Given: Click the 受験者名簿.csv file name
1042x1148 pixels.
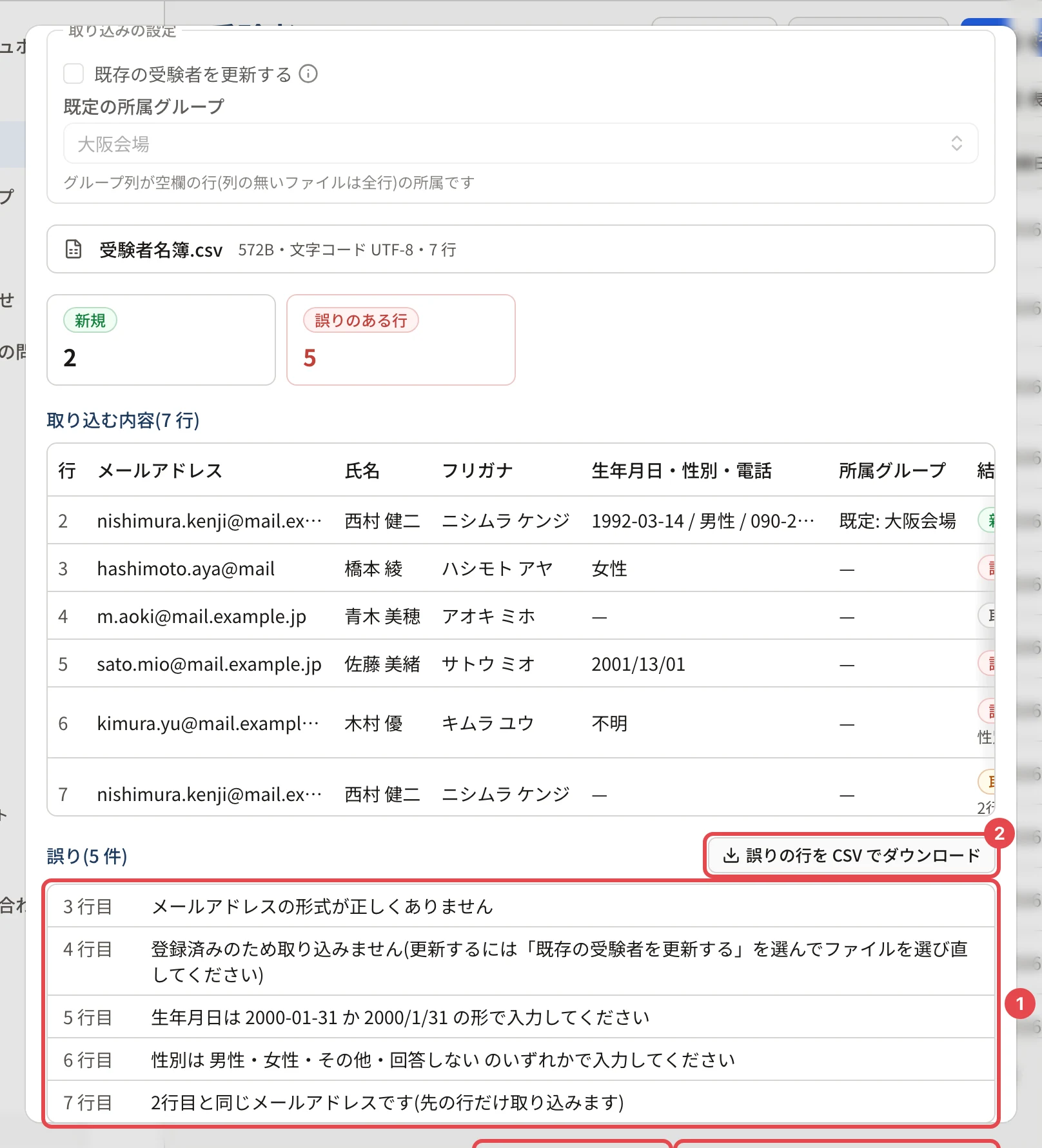Looking at the screenshot, I should coord(161,250).
